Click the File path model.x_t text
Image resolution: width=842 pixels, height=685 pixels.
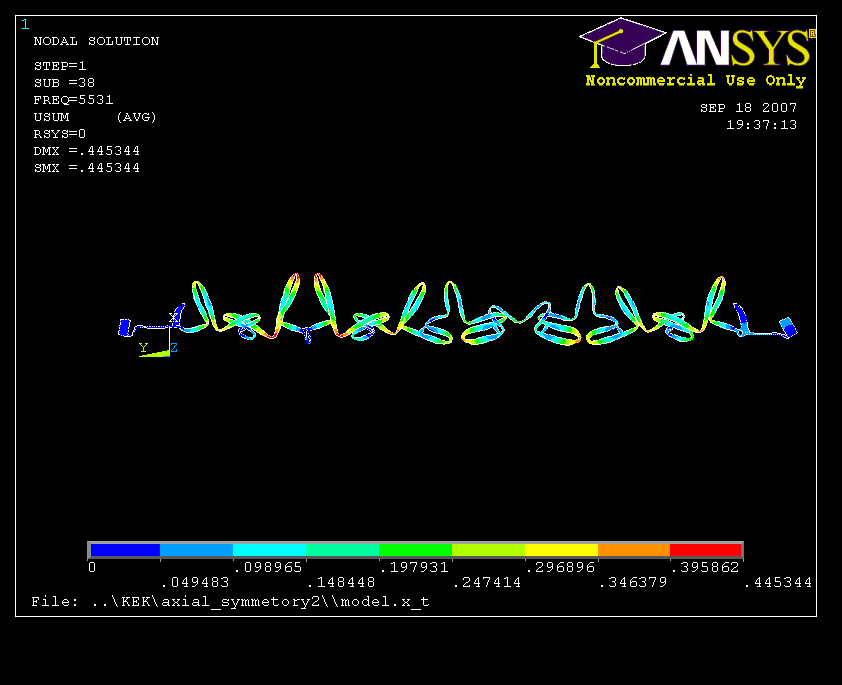tap(230, 602)
